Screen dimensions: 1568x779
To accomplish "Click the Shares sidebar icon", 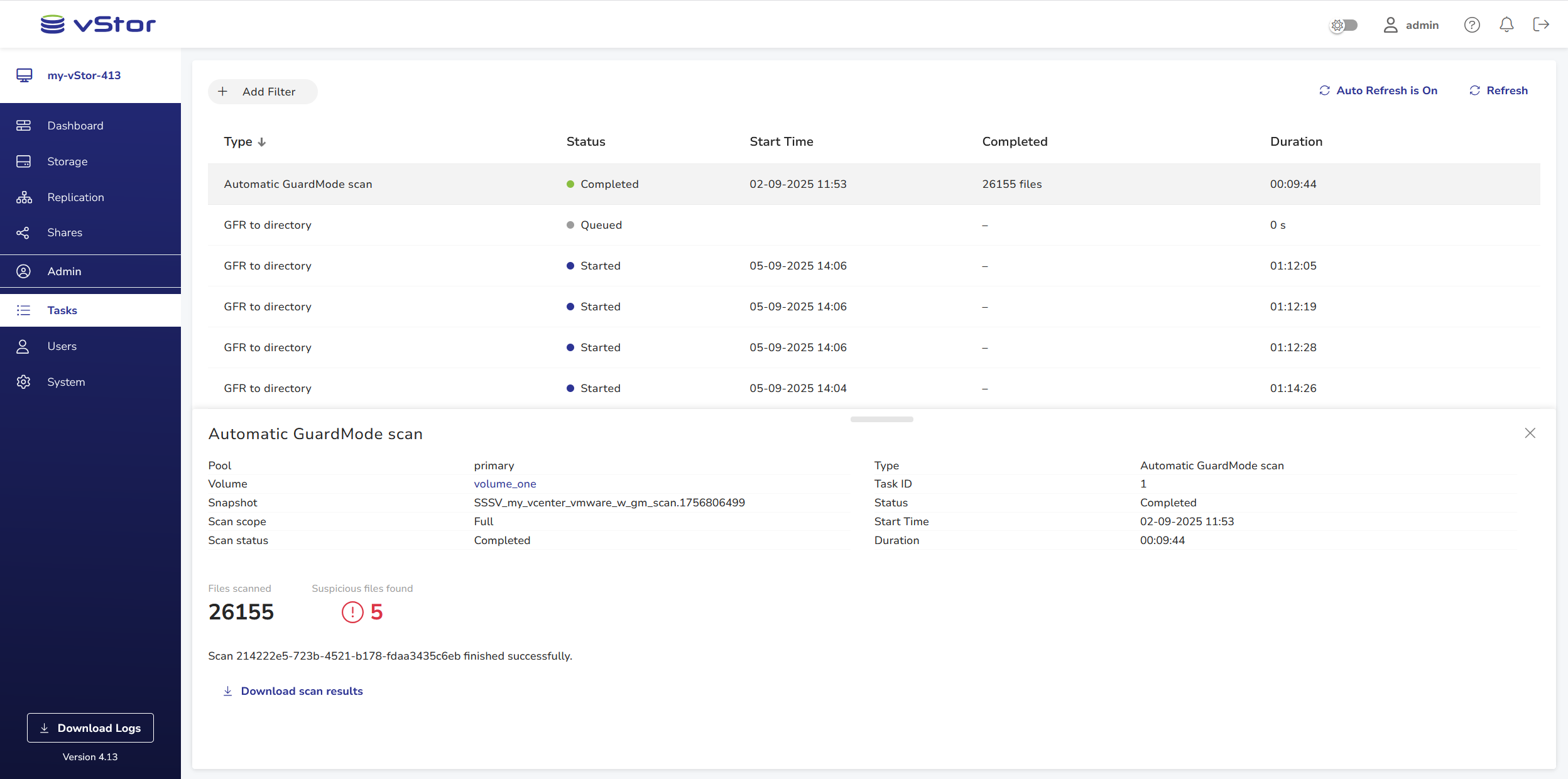I will 24,233.
